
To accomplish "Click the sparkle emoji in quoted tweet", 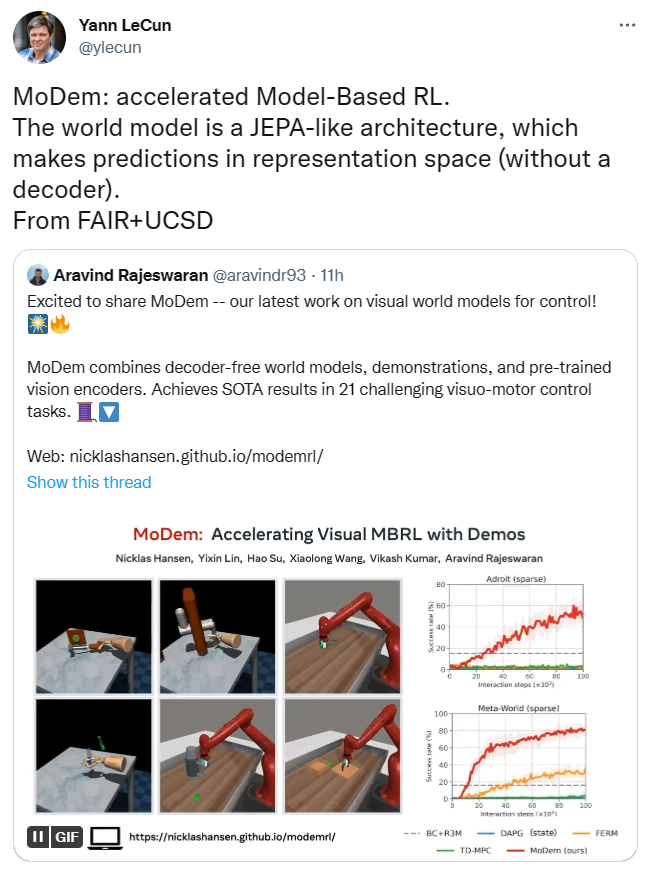I will coord(37,326).
